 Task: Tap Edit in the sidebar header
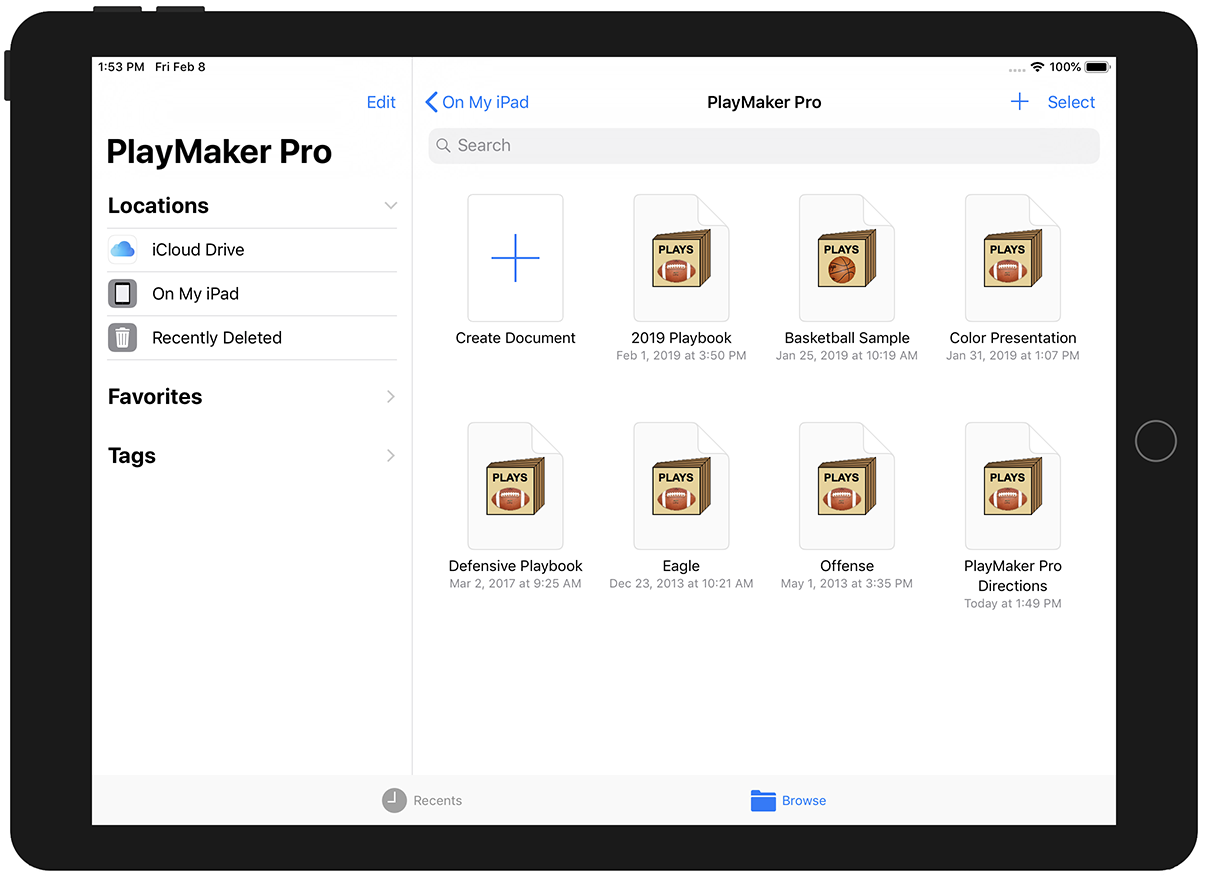(381, 102)
